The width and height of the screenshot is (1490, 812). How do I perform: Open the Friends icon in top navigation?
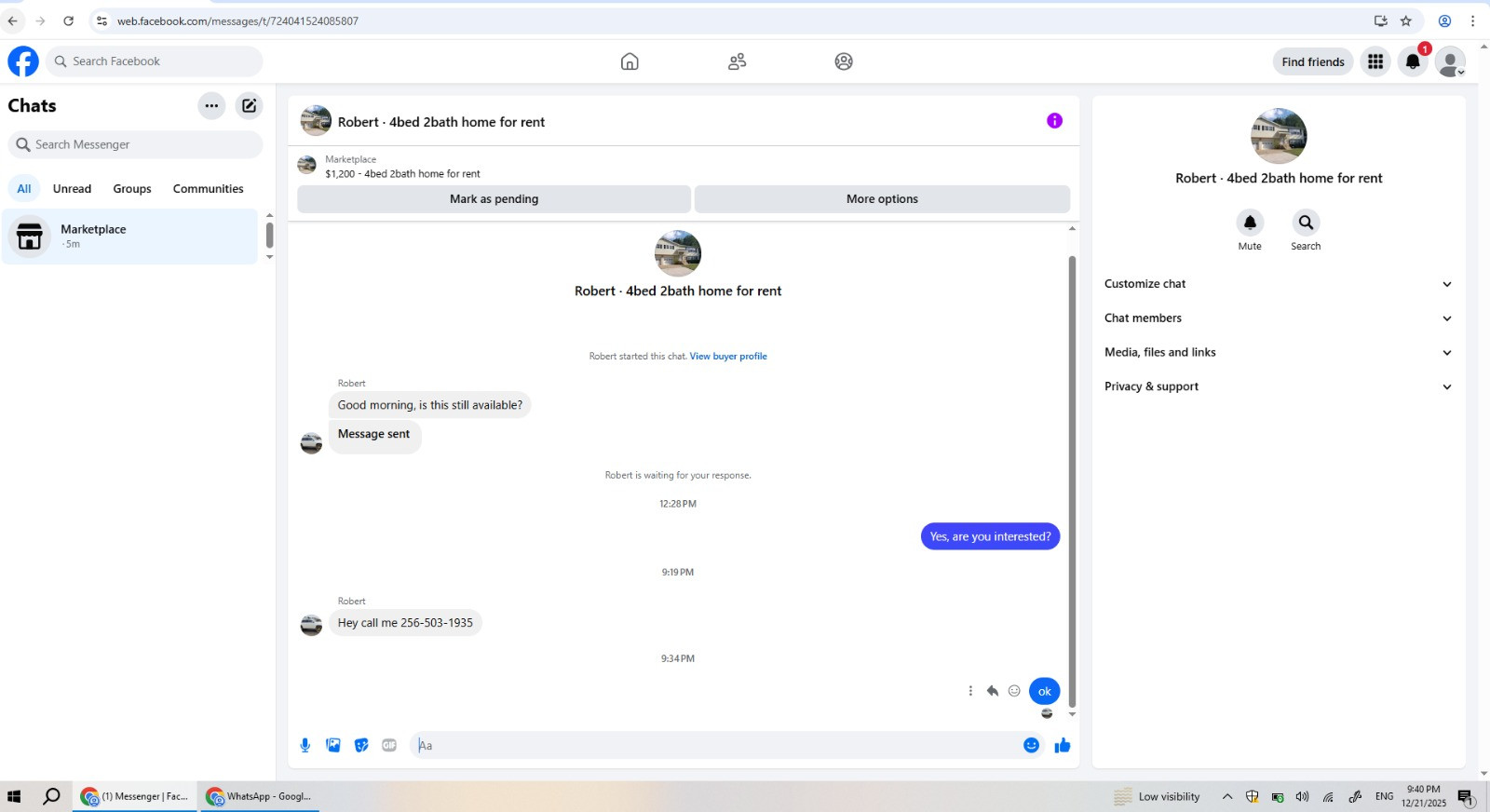tap(737, 61)
